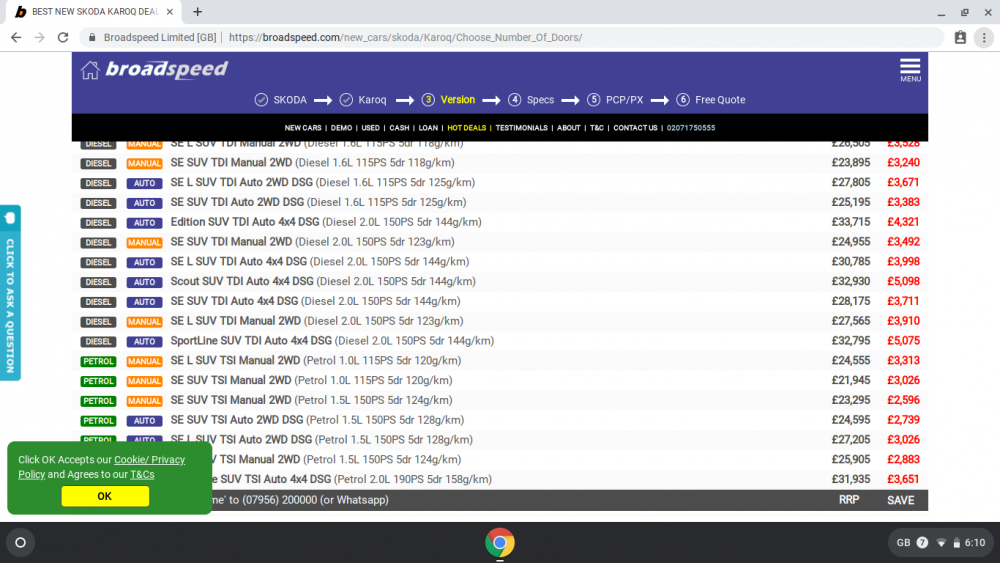Click the Broadspeed home icon
This screenshot has width=1000, height=563.
click(90, 69)
